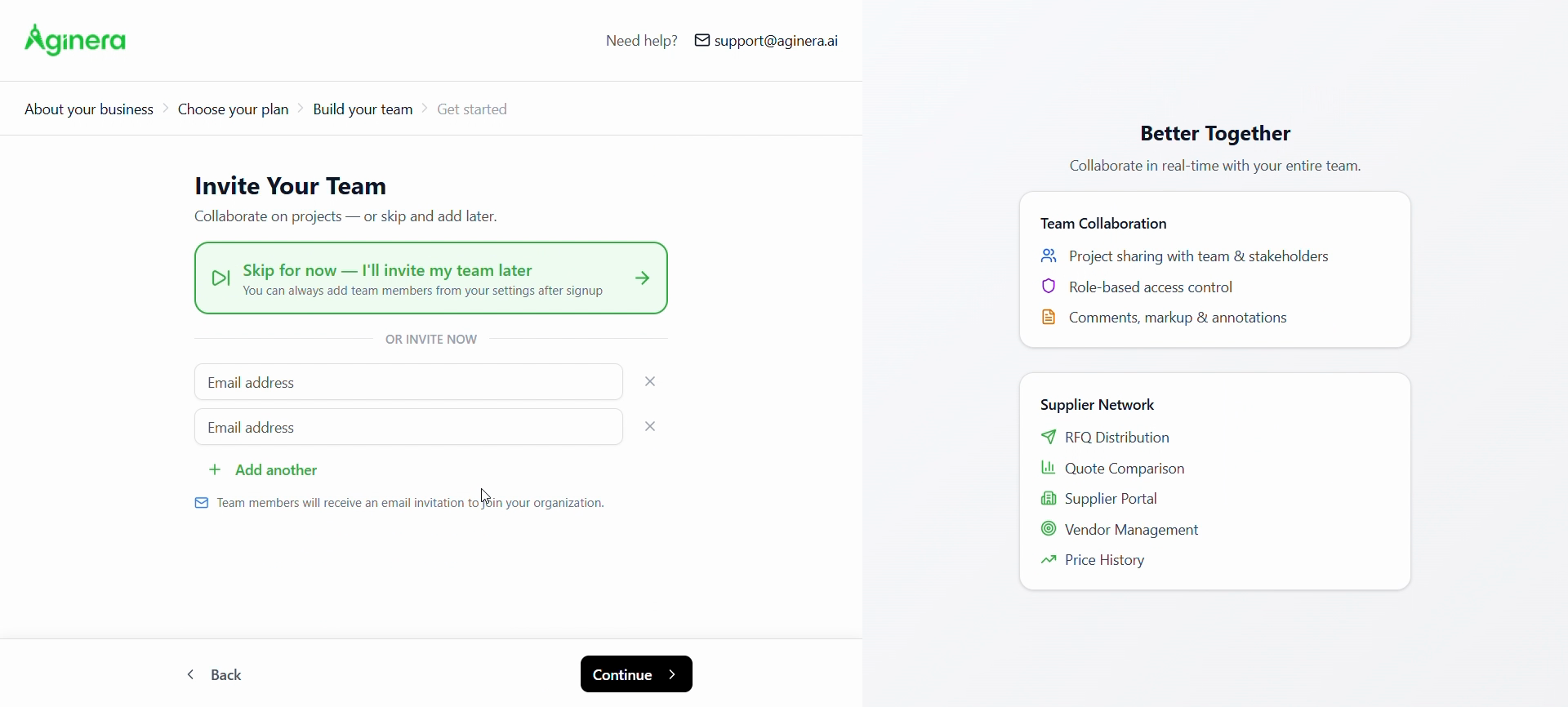Image resolution: width=1568 pixels, height=707 pixels.
Task: Click the Role-based access control shield icon
Action: [x=1049, y=287]
